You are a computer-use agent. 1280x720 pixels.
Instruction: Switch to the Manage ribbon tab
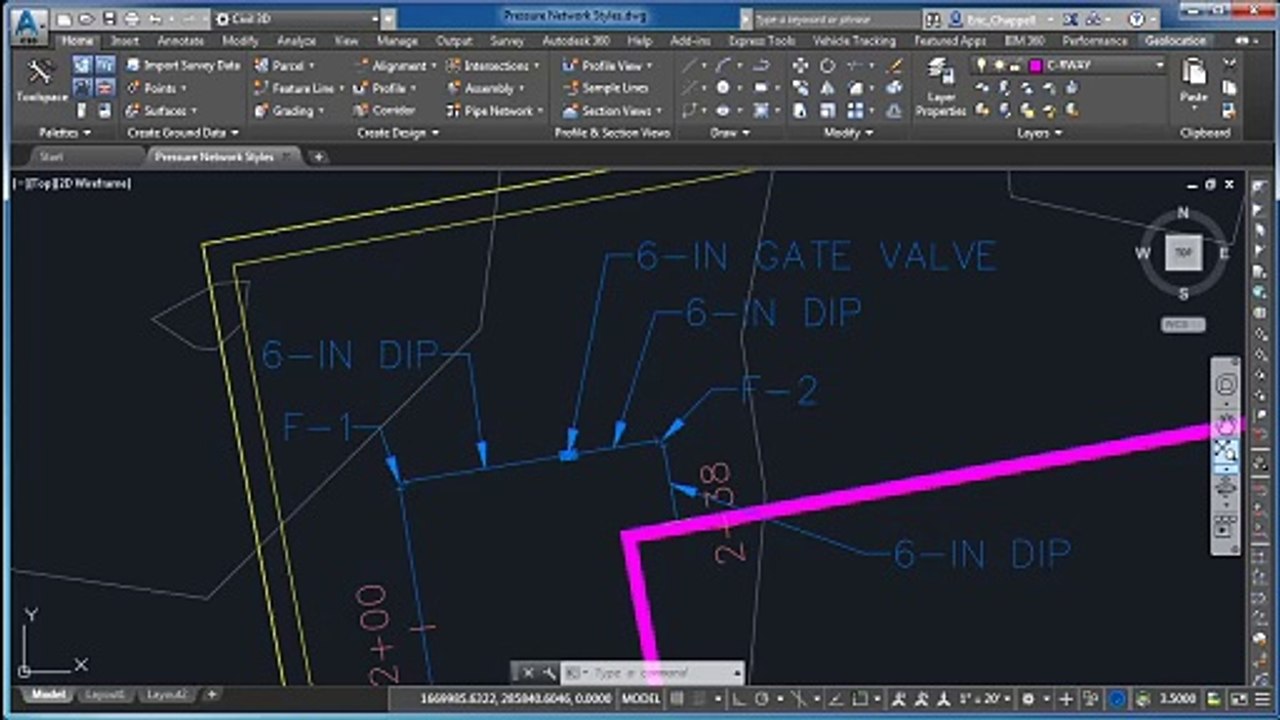[397, 41]
